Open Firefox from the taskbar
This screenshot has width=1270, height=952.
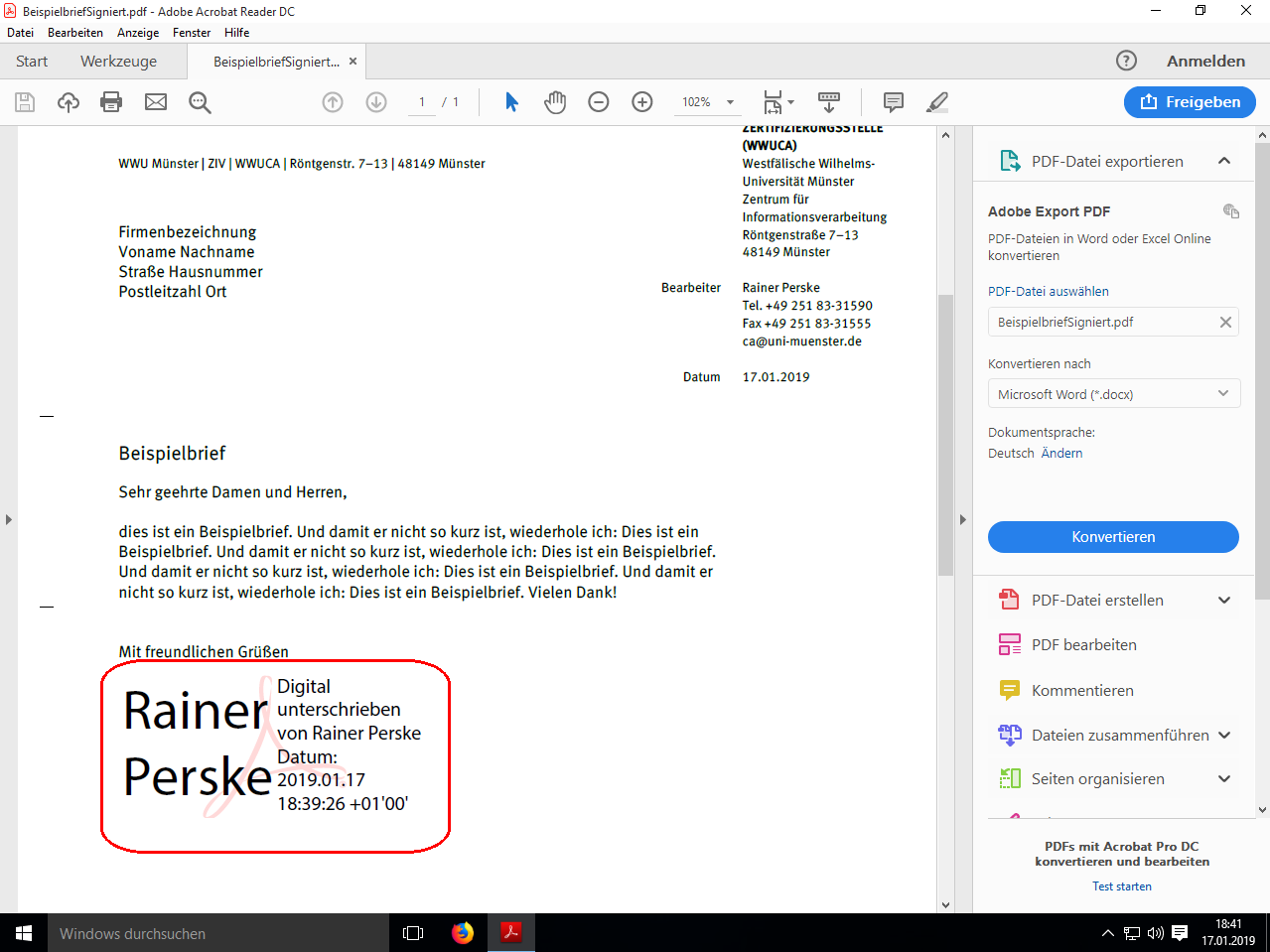[x=463, y=933]
